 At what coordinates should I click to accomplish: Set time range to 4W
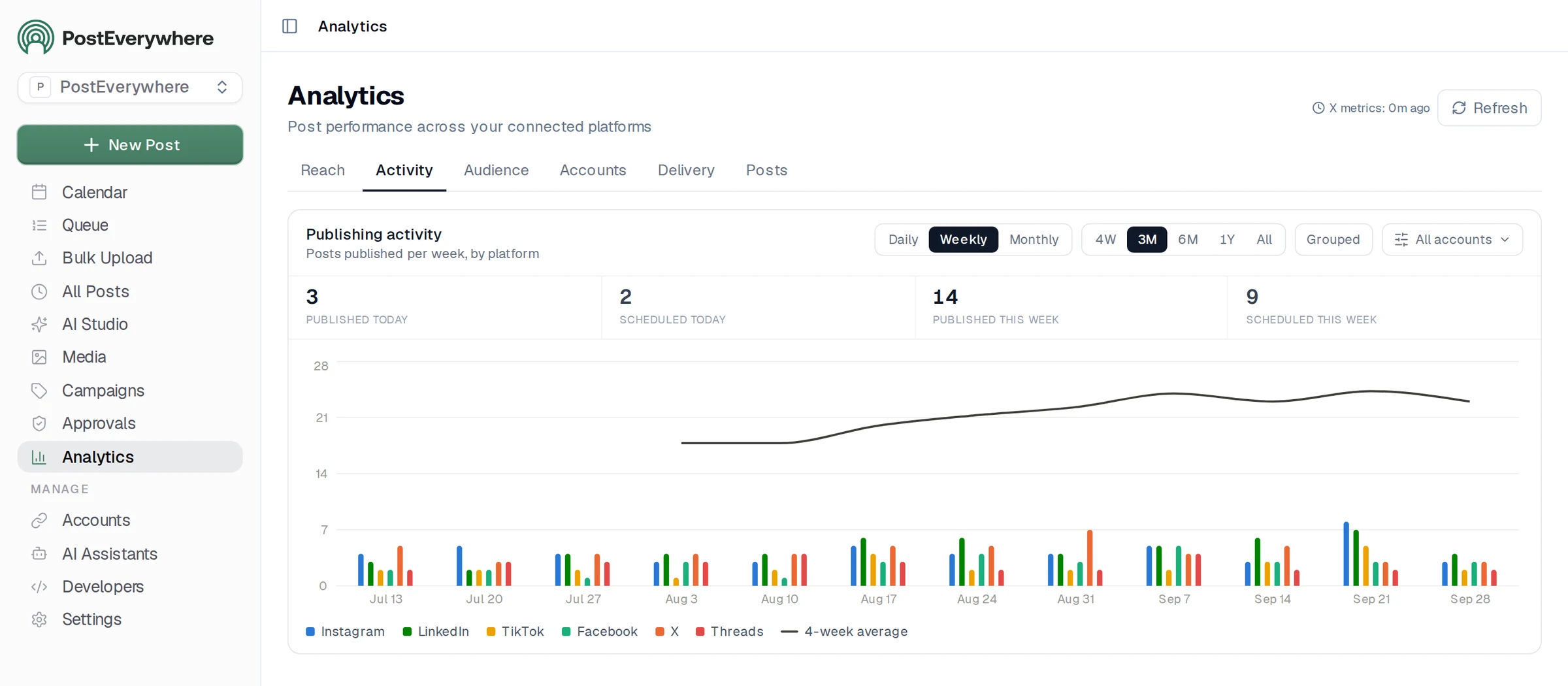pos(1105,240)
